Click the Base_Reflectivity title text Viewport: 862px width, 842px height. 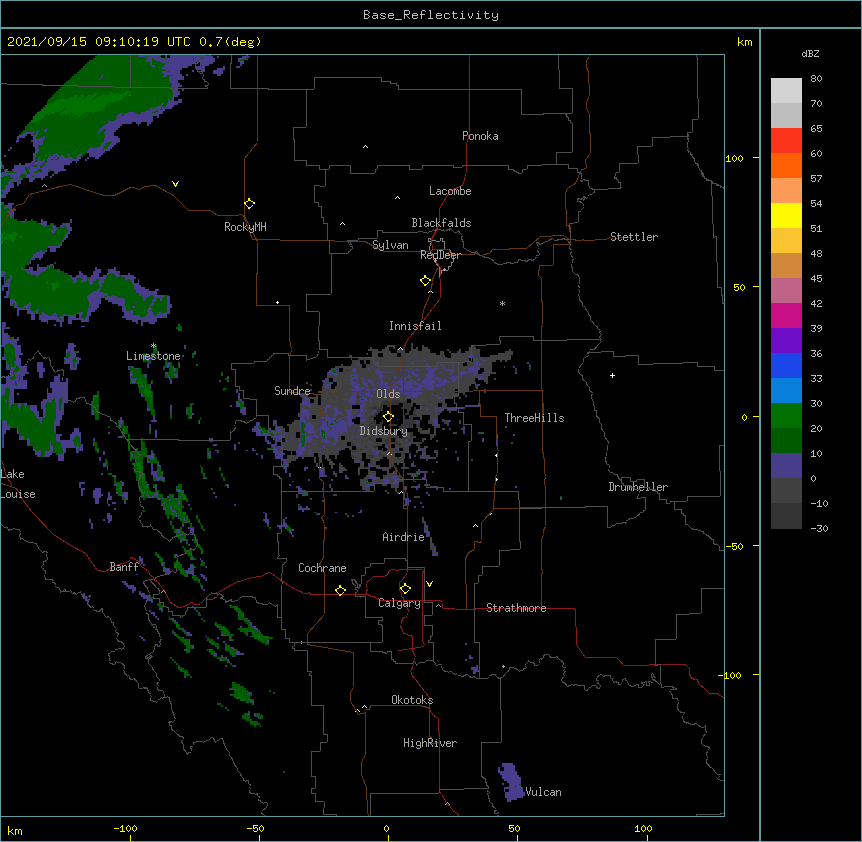[431, 15]
